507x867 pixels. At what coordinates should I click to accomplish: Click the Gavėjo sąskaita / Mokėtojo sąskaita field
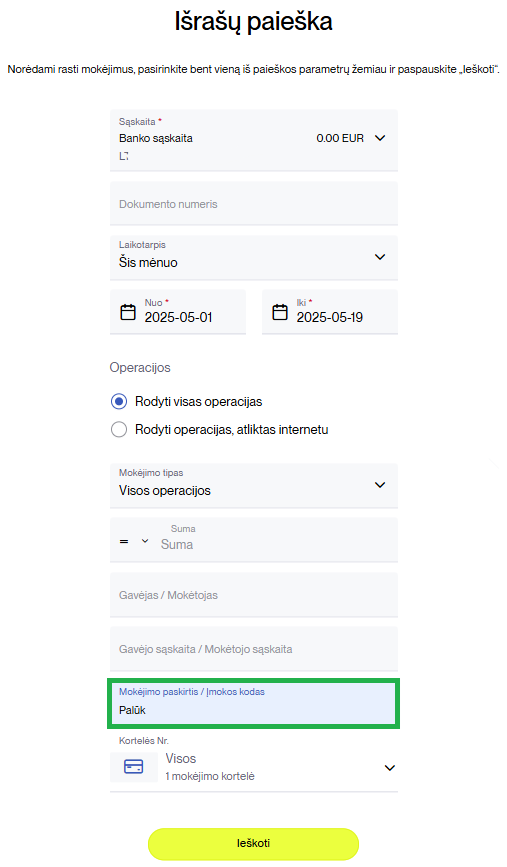254,649
